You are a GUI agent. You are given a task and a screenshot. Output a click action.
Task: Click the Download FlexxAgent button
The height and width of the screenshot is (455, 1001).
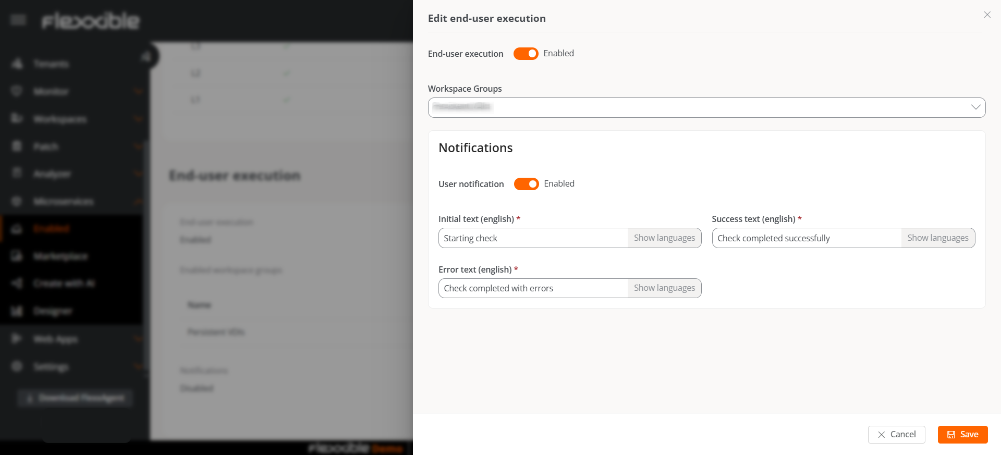point(75,398)
